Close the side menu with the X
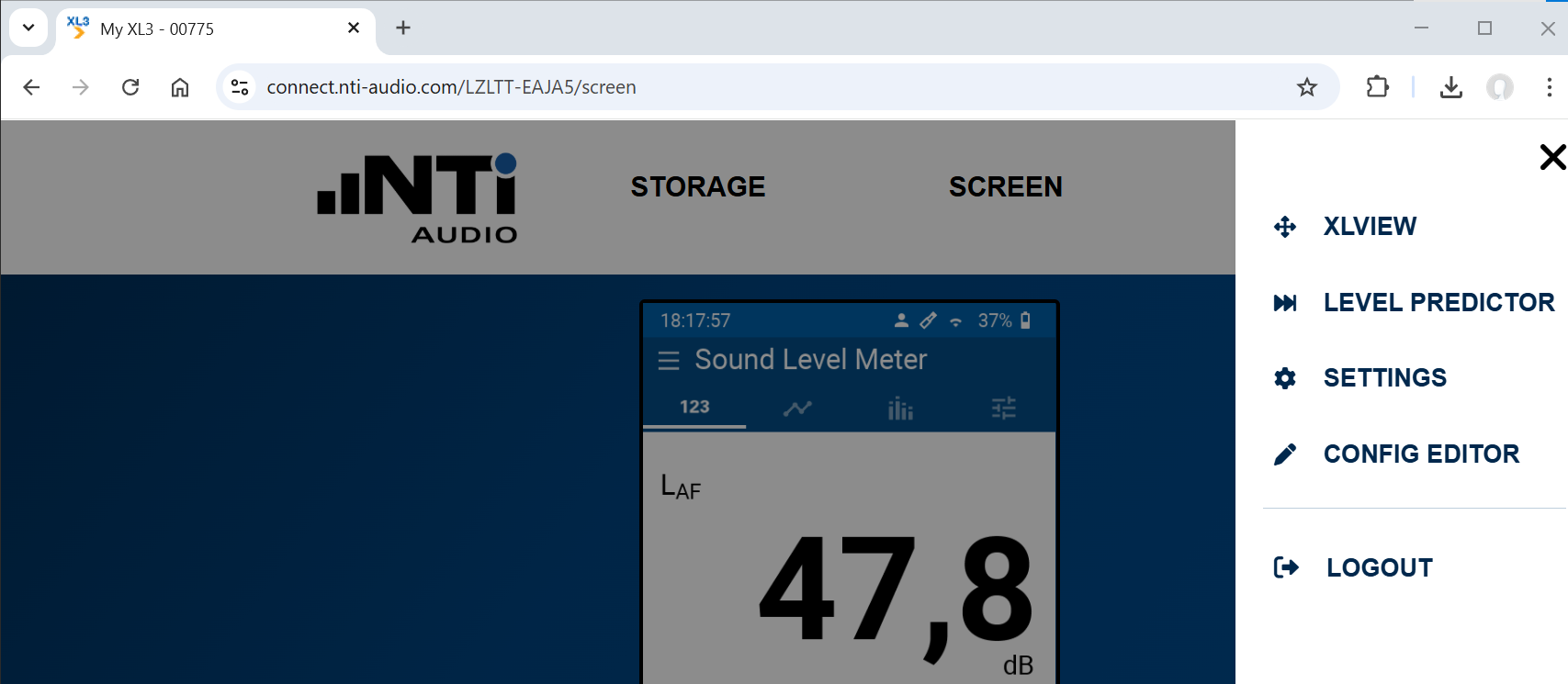Image resolution: width=1568 pixels, height=684 pixels. [x=1551, y=157]
